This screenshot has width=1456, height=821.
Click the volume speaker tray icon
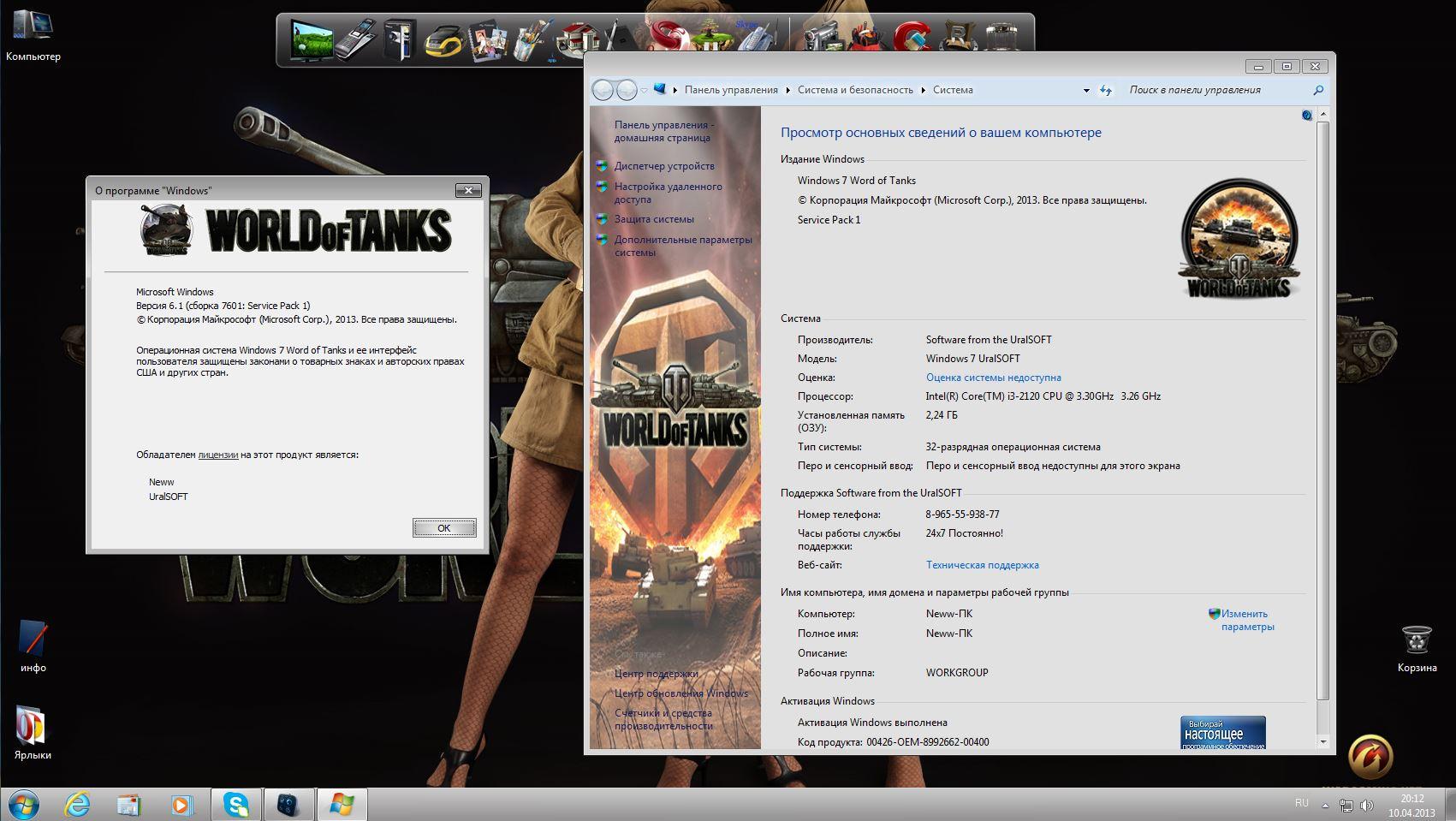click(1367, 806)
